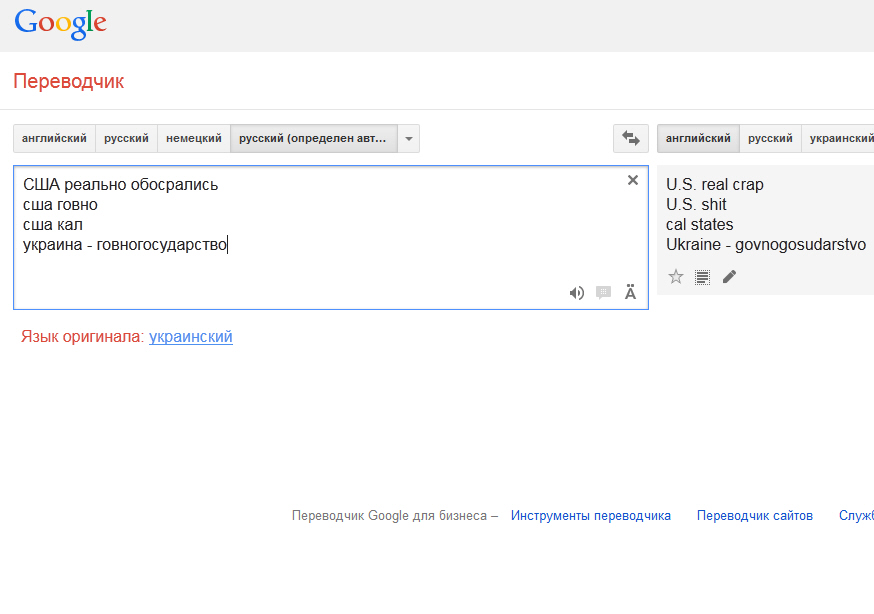Select английский as source language

tap(54, 138)
